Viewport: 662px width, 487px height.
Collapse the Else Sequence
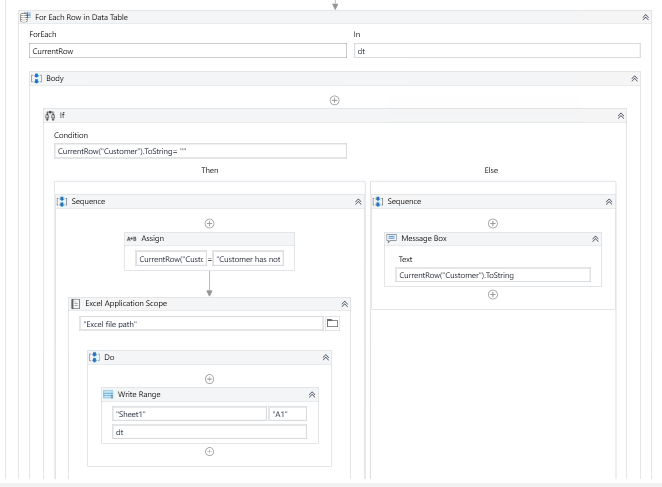(609, 202)
